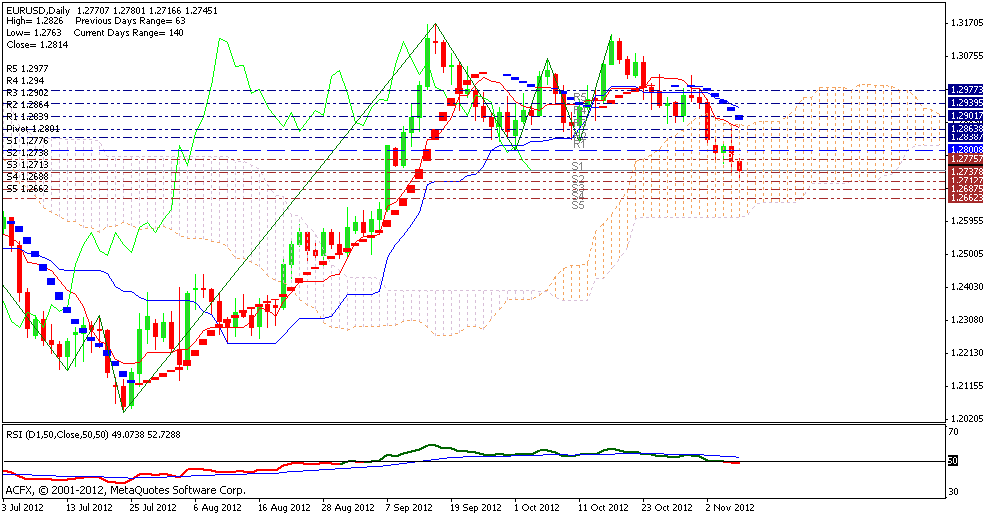Click the 7 Sep 2012 date label
The width and height of the screenshot is (983, 515).
point(408,506)
